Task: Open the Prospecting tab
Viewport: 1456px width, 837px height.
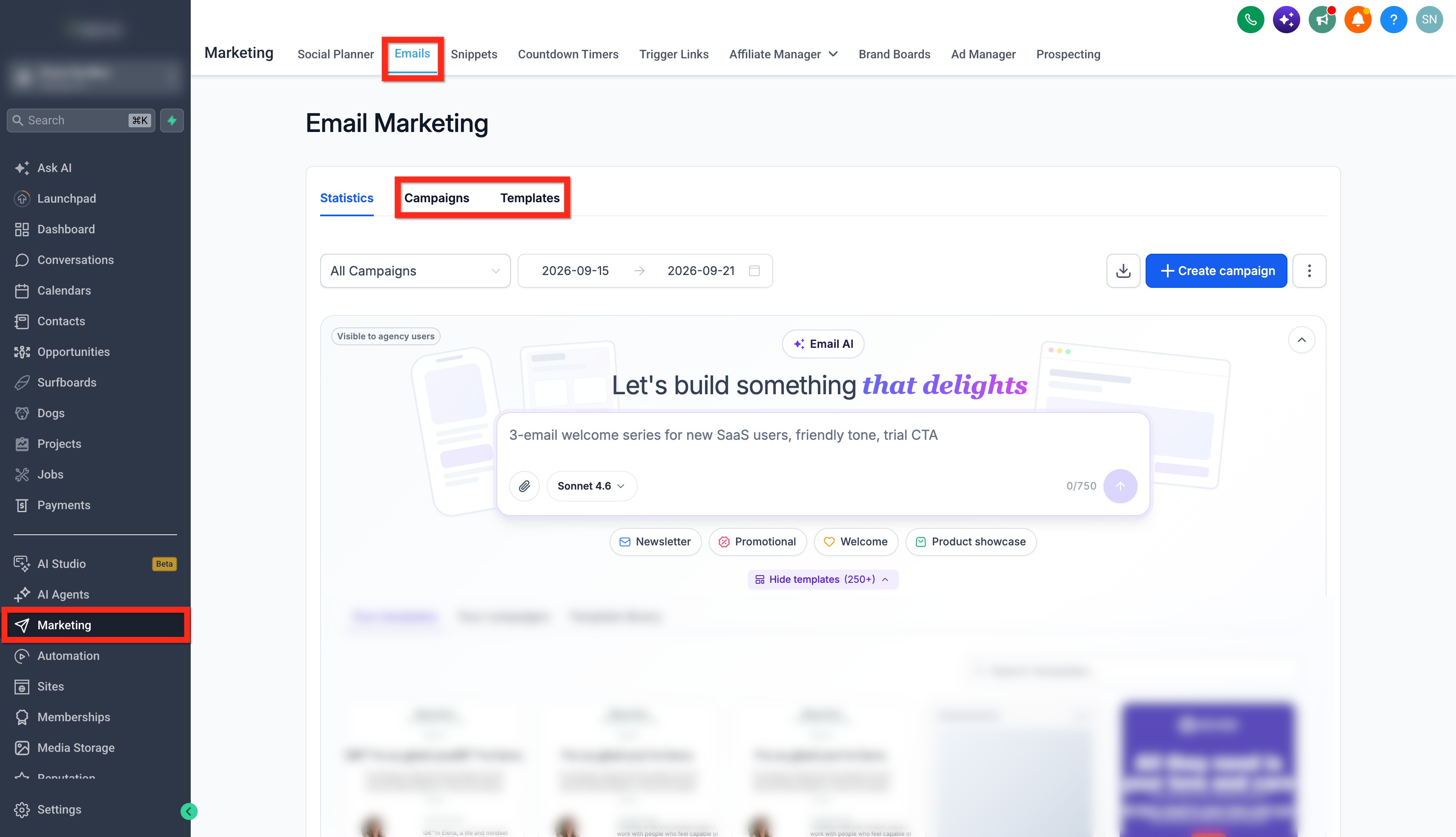Action: tap(1068, 54)
